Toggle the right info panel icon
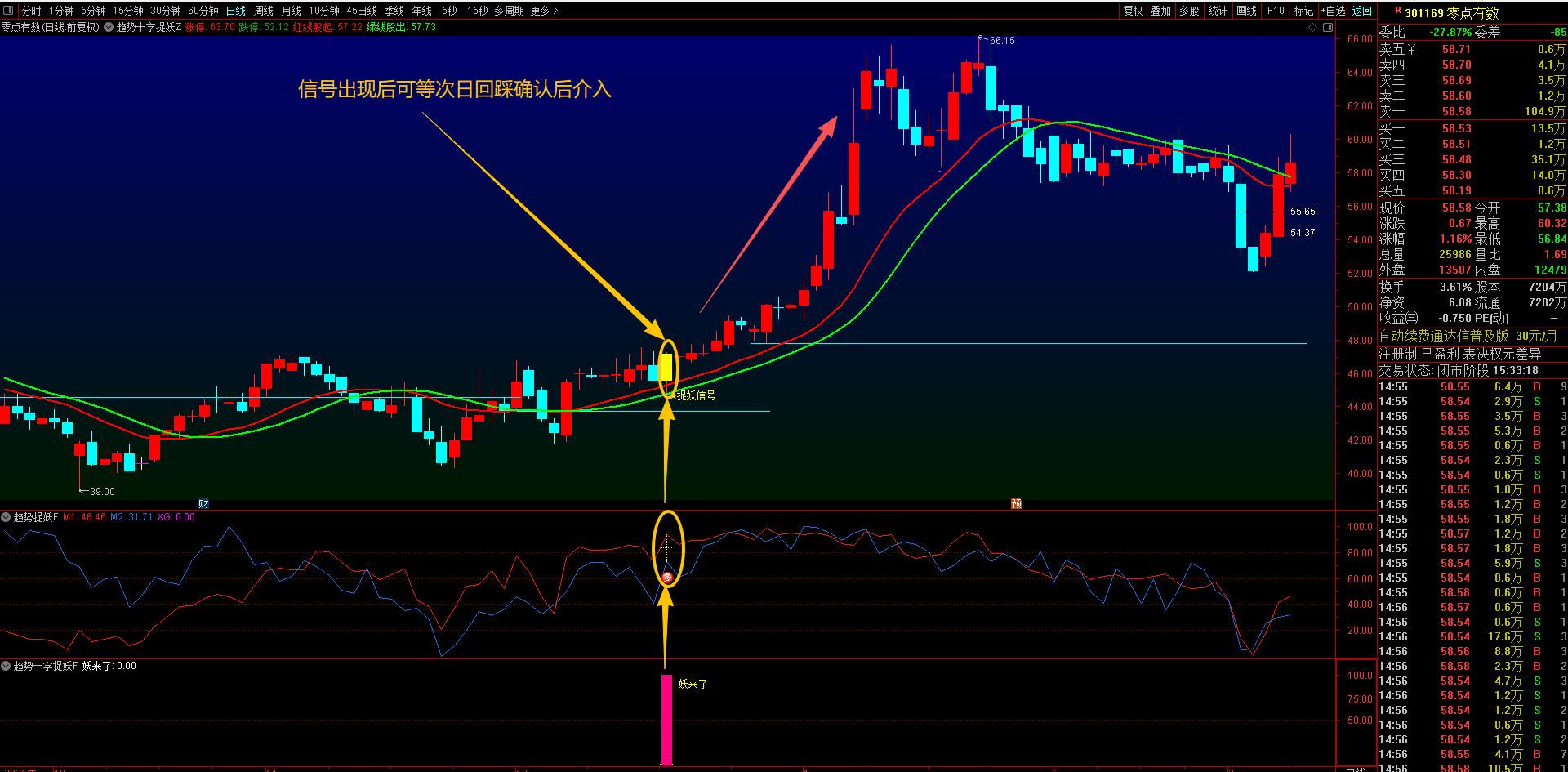Image resolution: width=1568 pixels, height=772 pixels. click(x=1328, y=27)
